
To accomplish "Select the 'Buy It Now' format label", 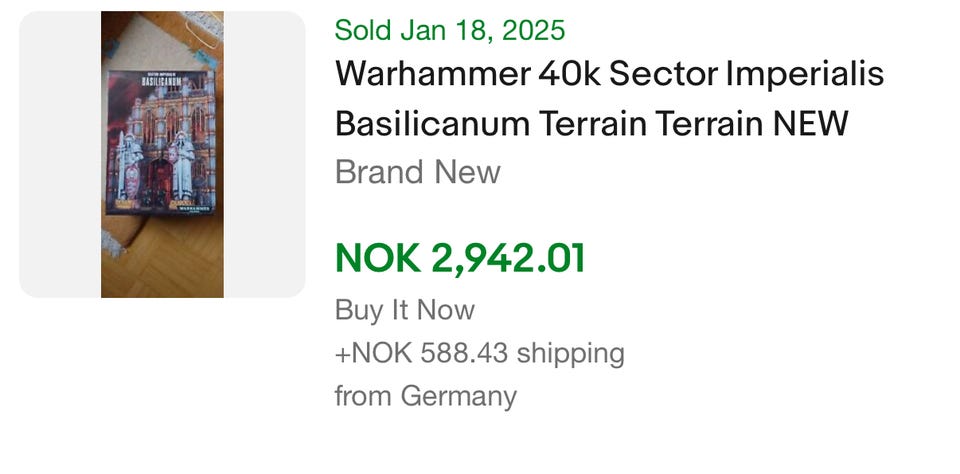I will point(404,310).
